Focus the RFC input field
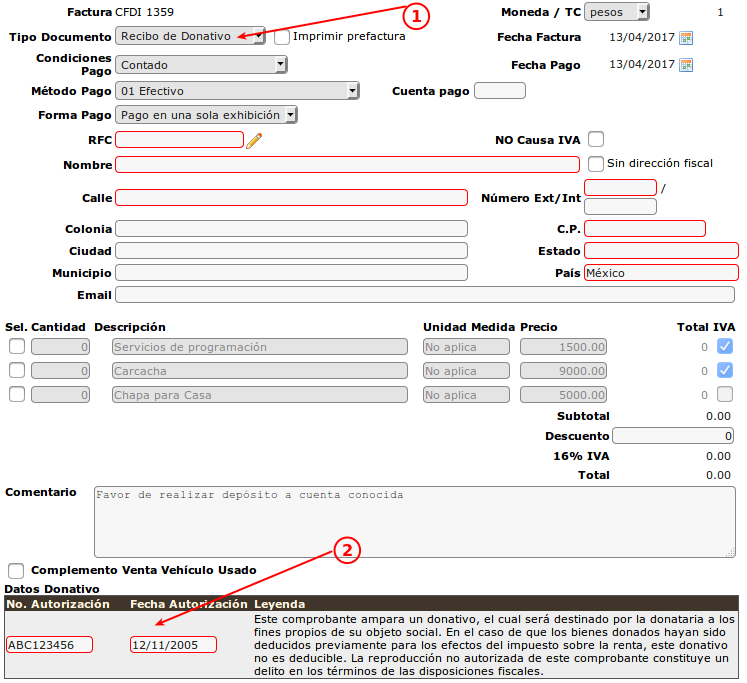The image size is (747, 683). click(180, 140)
